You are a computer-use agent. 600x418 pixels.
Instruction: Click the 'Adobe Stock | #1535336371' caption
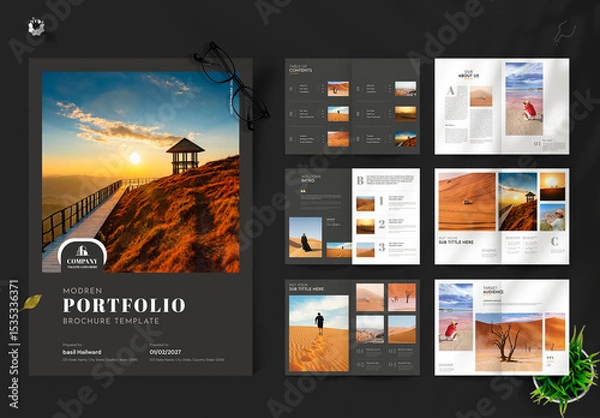tap(13, 344)
